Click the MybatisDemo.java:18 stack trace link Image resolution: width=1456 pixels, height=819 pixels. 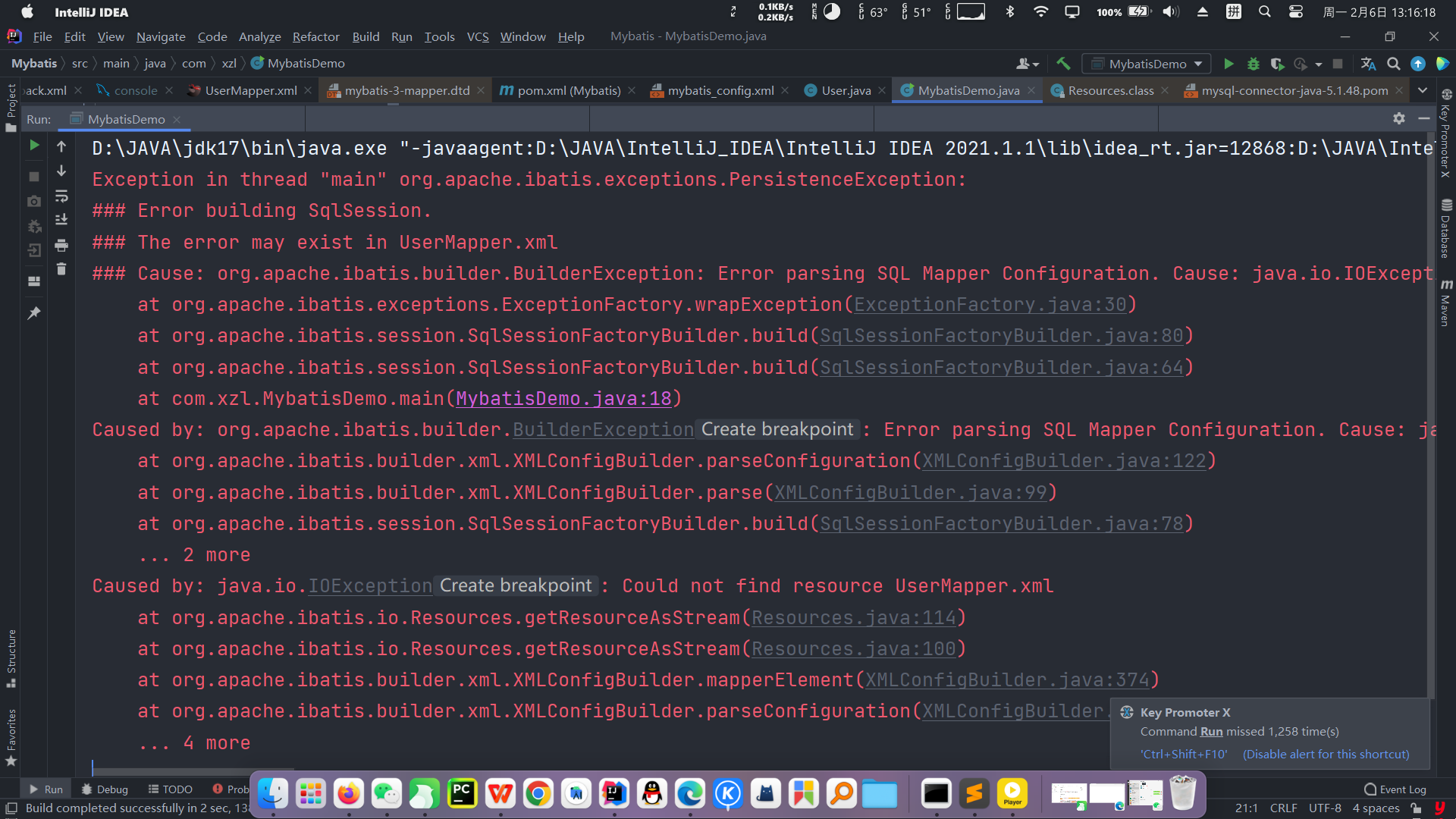click(x=563, y=399)
